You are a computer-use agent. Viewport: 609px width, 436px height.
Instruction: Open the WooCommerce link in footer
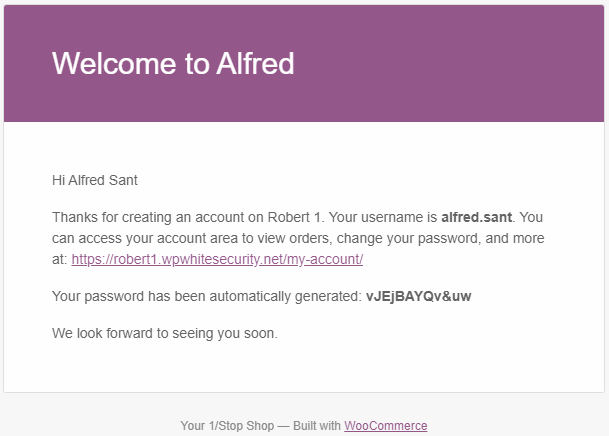(x=386, y=426)
